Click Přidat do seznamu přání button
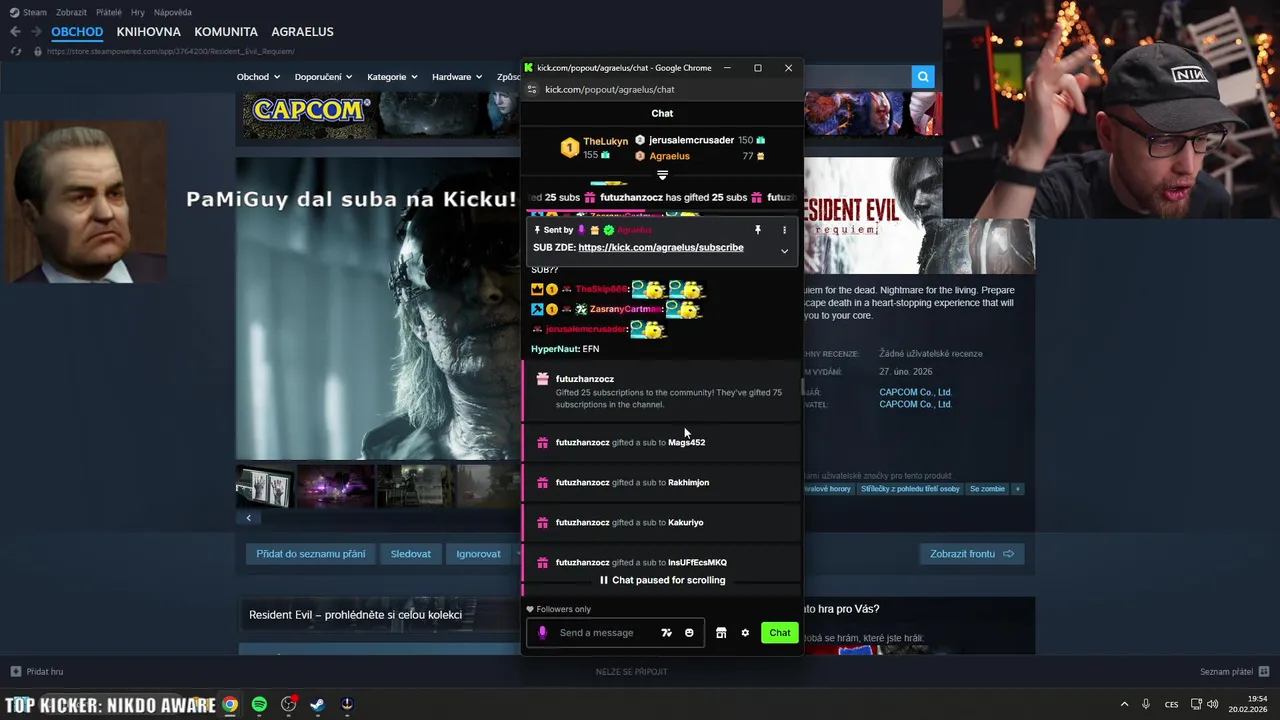This screenshot has width=1280, height=720. (310, 554)
